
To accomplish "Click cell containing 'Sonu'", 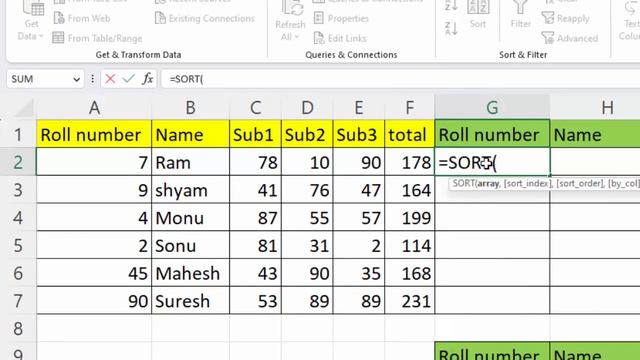I will (191, 245).
